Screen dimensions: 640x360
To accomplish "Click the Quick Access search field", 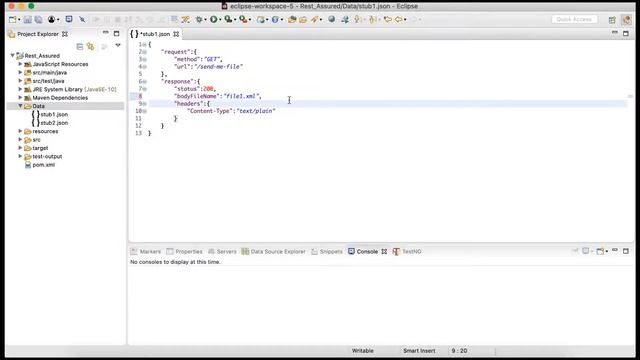I will pos(574,19).
